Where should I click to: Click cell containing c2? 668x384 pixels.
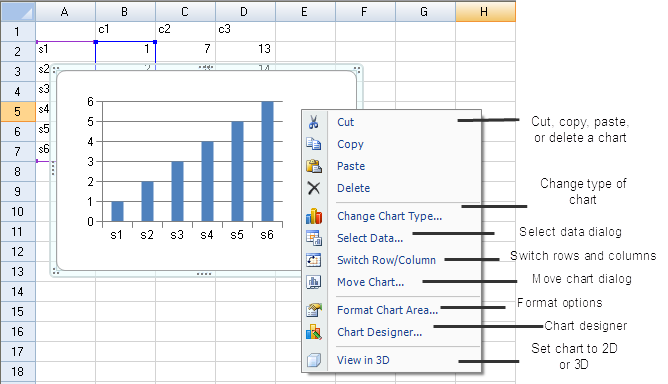click(x=185, y=32)
